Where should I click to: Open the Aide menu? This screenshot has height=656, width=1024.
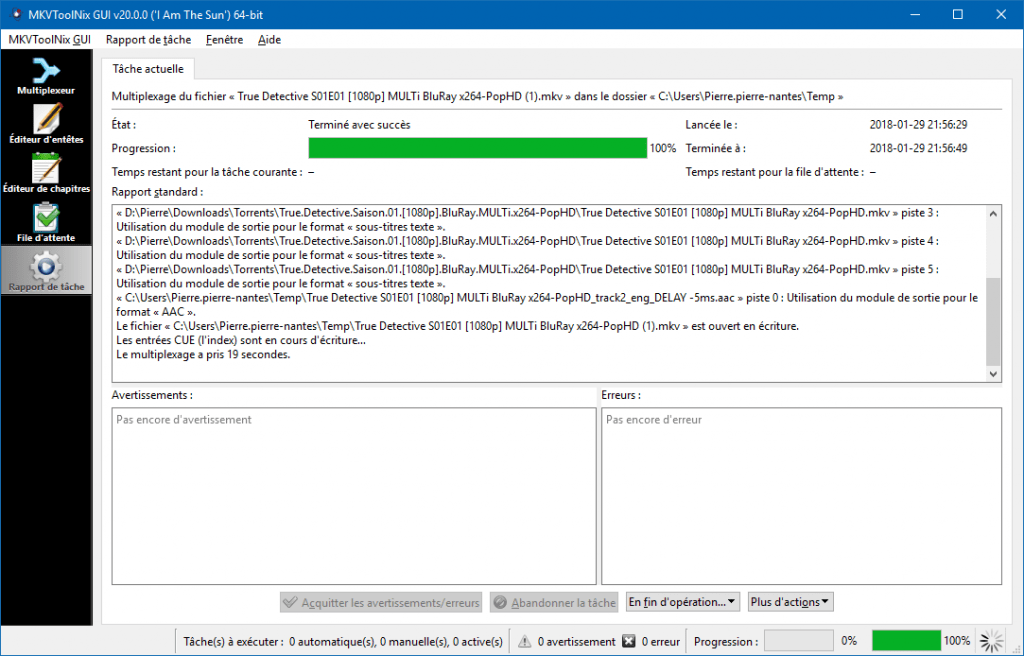point(269,40)
